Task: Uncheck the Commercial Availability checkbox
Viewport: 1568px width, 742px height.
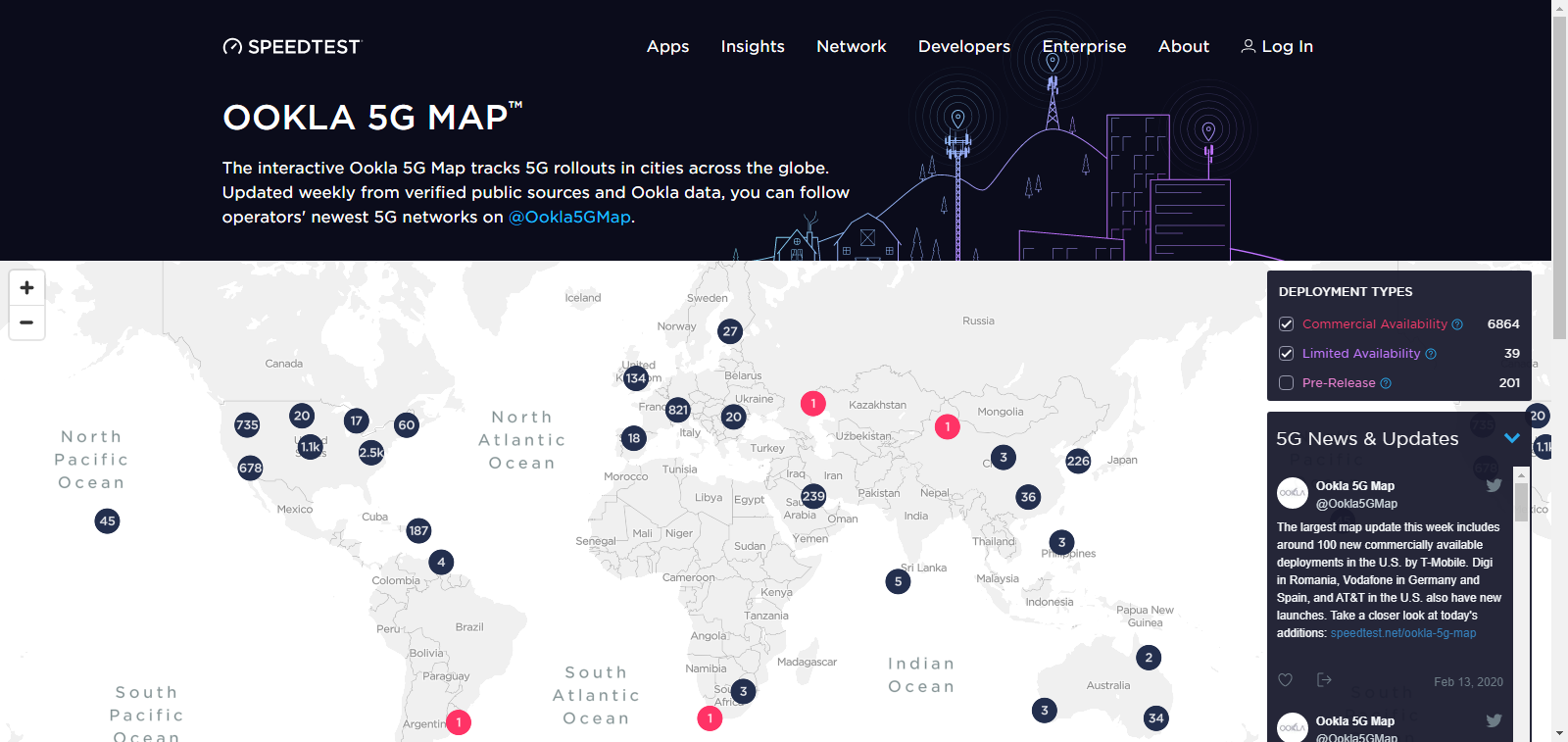Action: click(1287, 324)
